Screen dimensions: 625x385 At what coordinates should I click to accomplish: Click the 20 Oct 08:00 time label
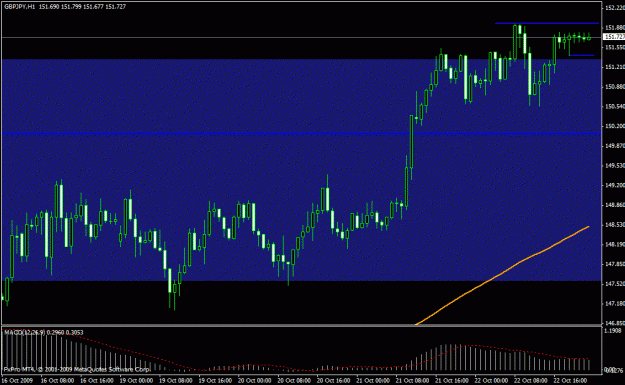pyautogui.click(x=294, y=380)
